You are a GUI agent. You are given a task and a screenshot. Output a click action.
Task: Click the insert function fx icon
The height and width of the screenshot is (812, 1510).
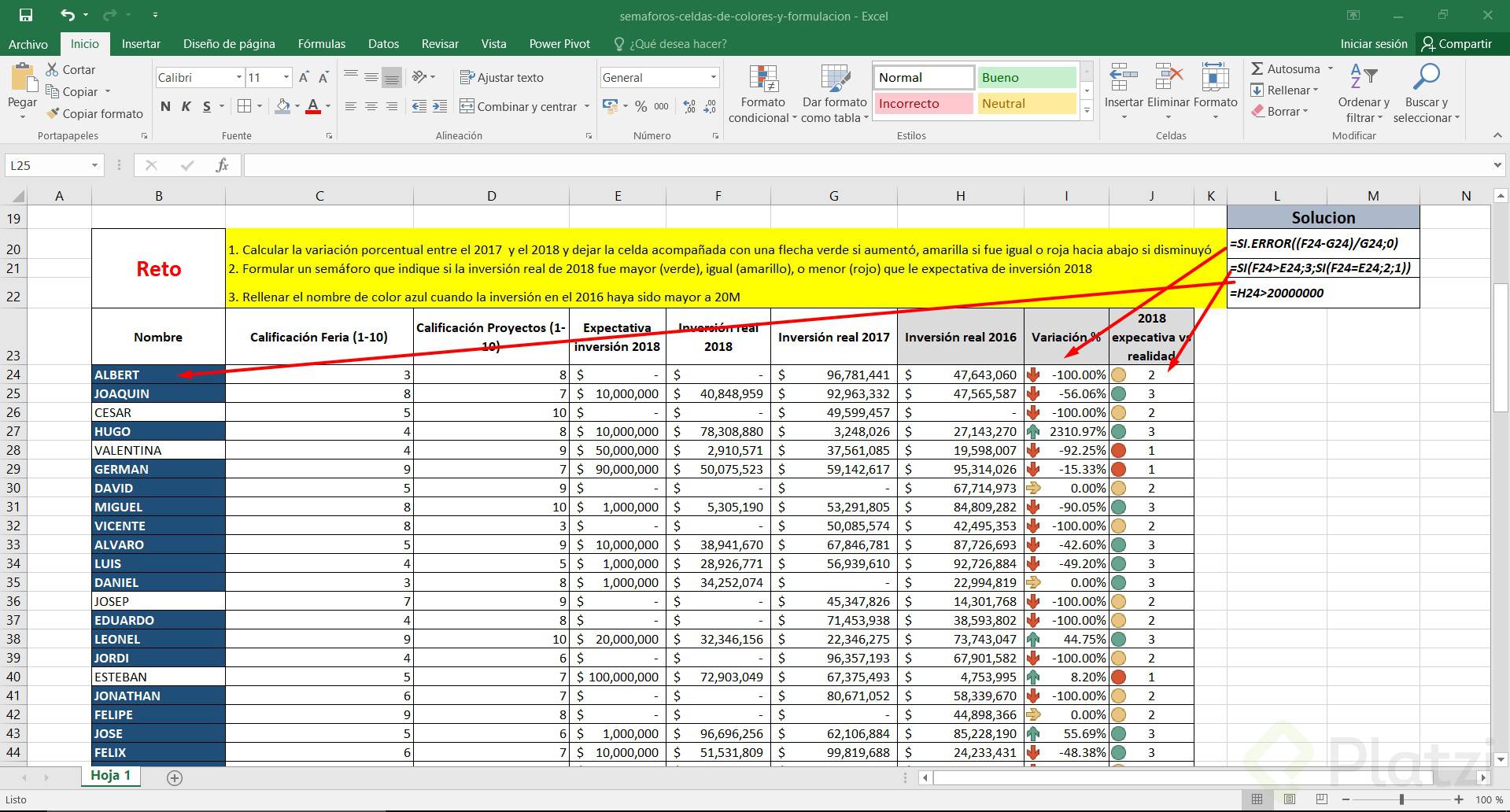pyautogui.click(x=222, y=165)
